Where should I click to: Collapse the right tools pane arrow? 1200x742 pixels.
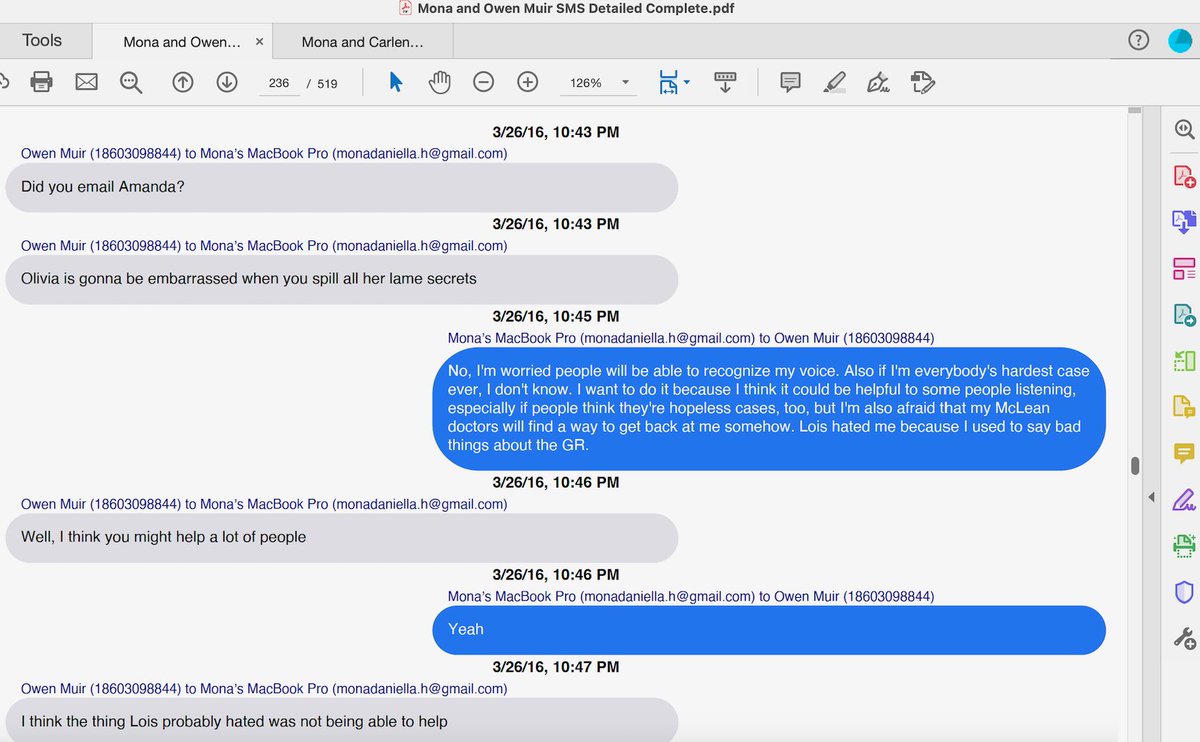pos(1151,497)
